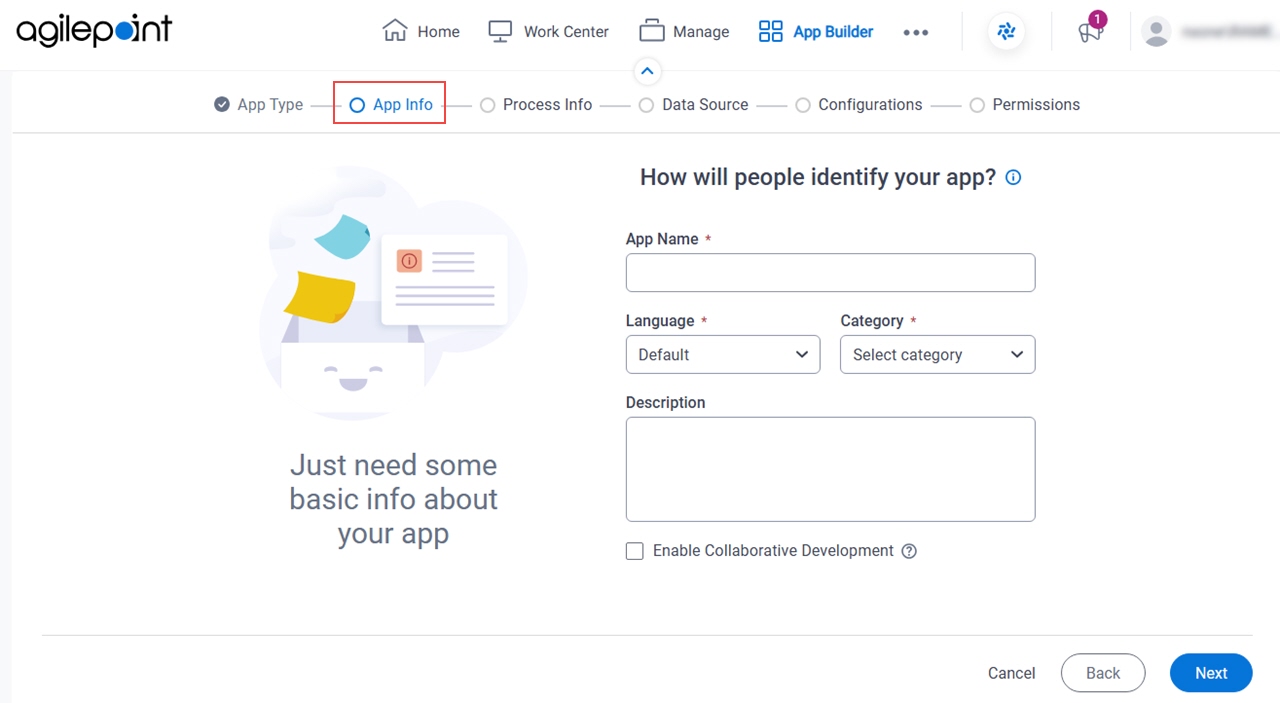
Task: Go to the Data Source step
Action: click(x=694, y=105)
